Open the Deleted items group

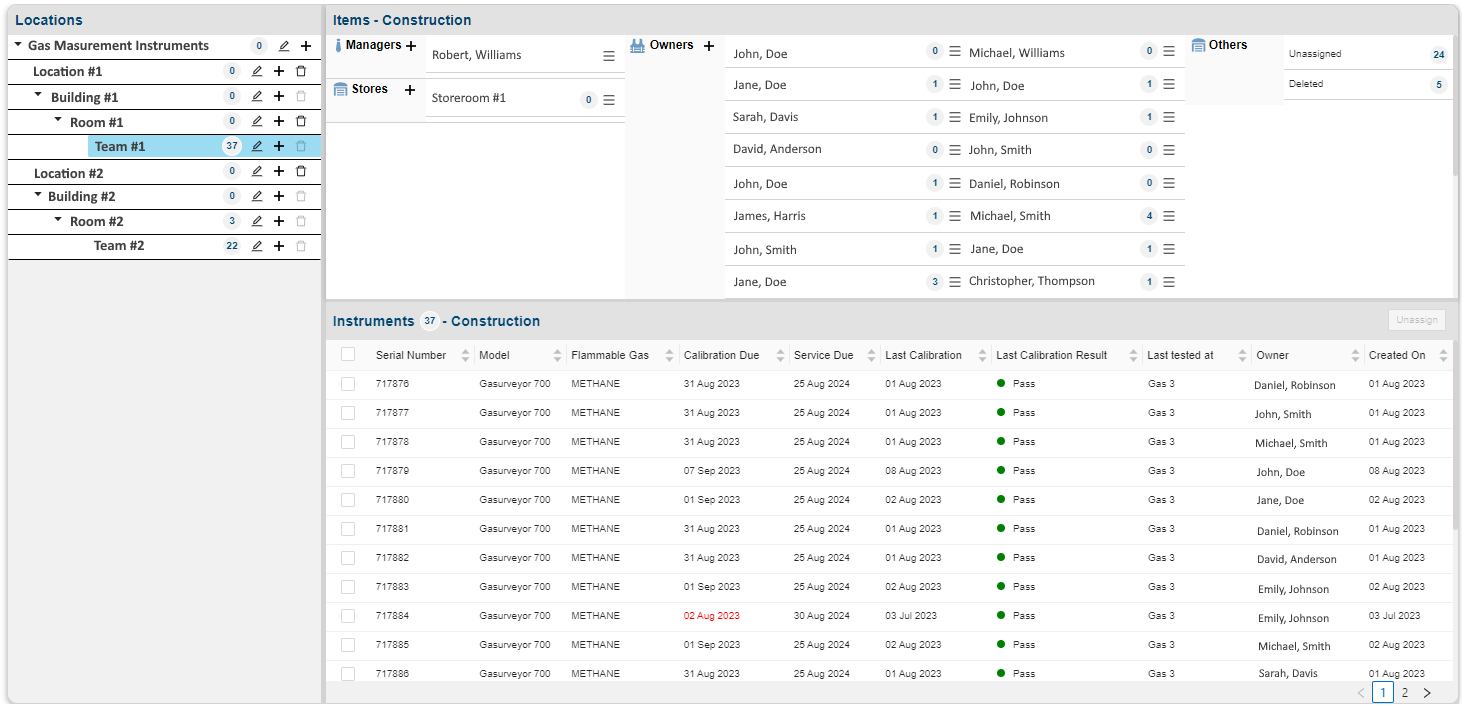coord(1368,85)
